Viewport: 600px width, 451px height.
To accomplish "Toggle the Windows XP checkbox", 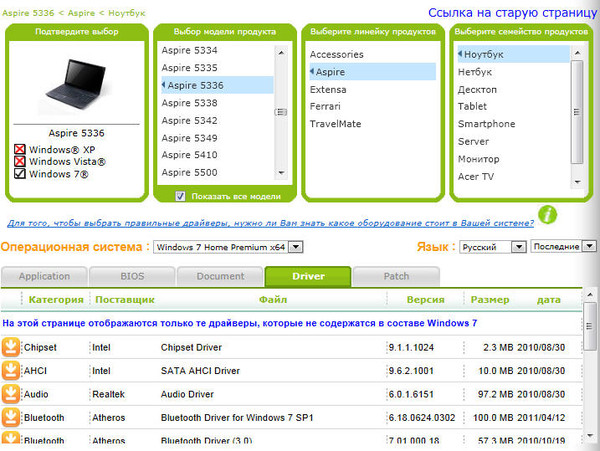I will click(x=20, y=149).
